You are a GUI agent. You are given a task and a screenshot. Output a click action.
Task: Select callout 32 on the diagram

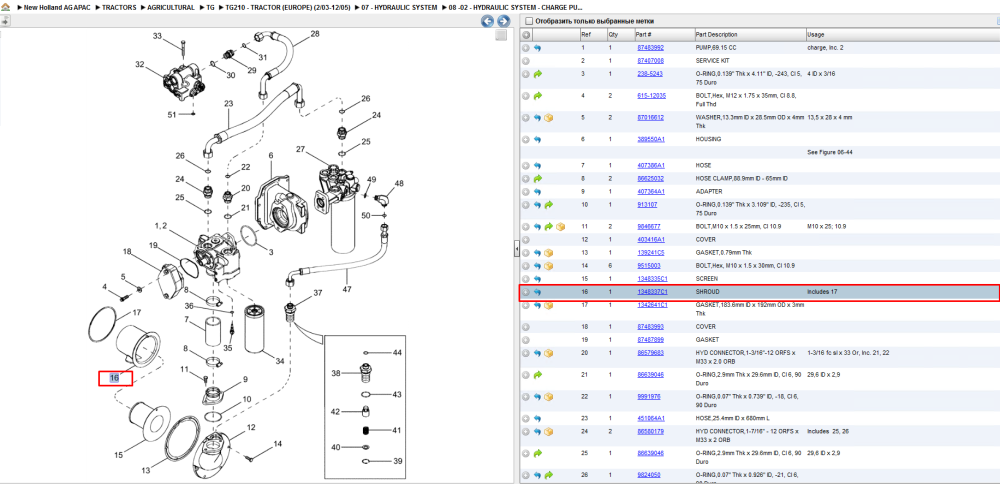(x=140, y=64)
